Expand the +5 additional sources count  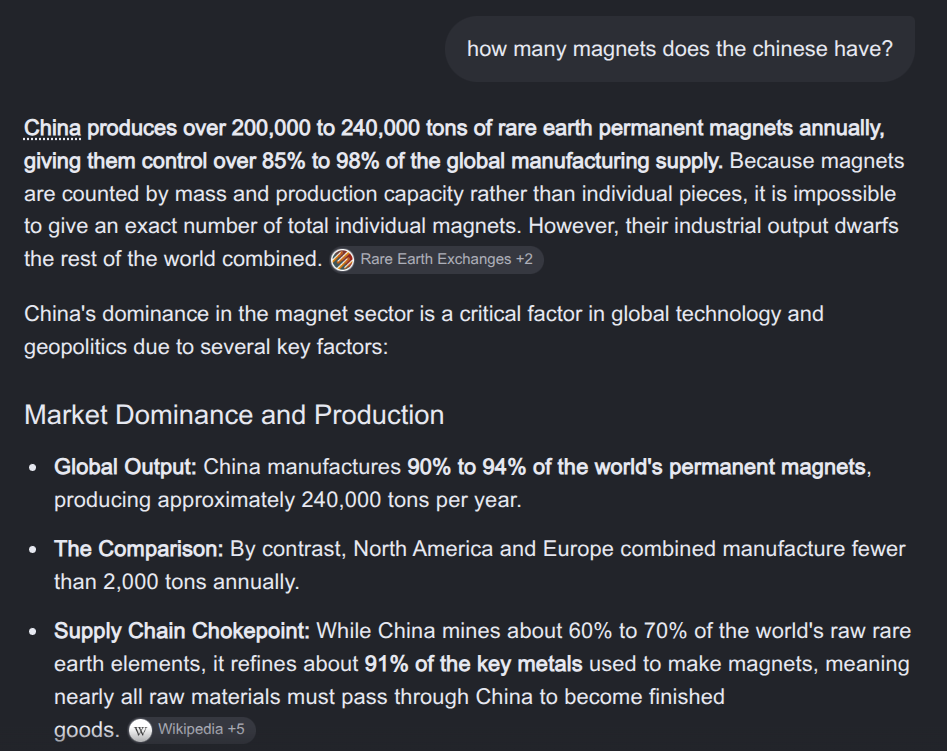click(x=236, y=729)
